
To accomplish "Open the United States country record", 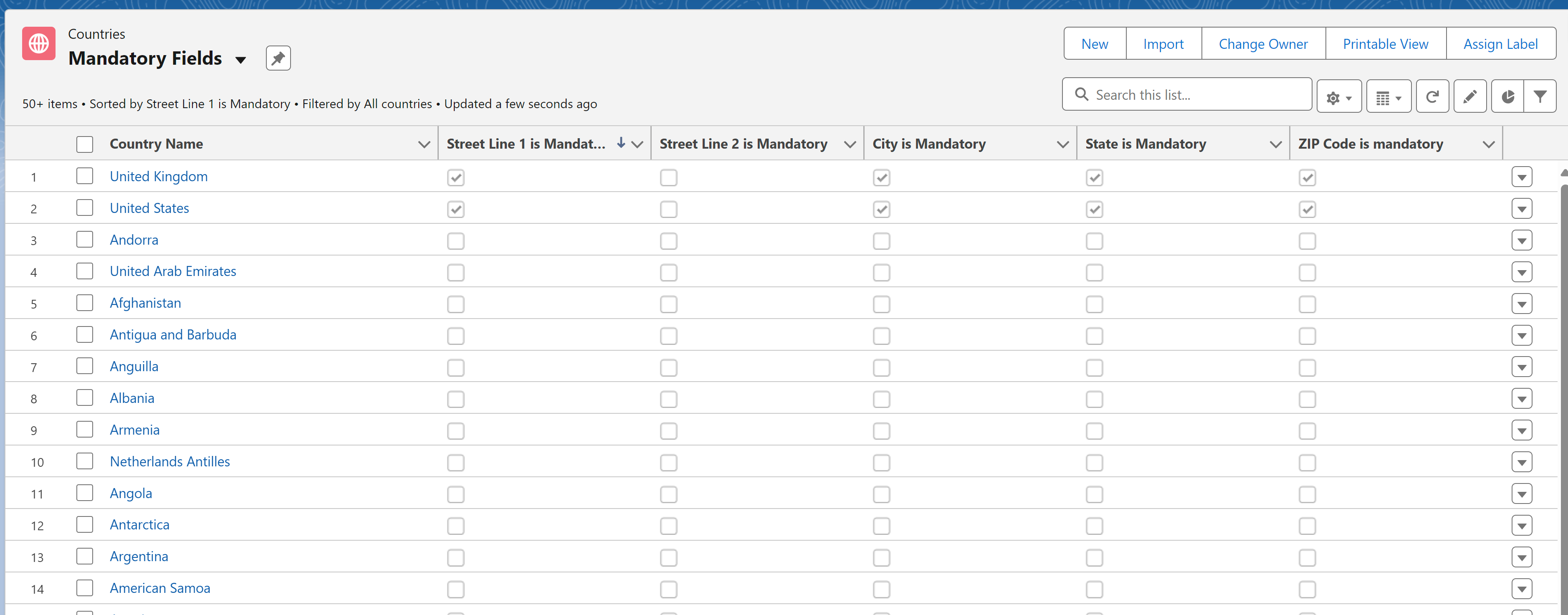I will (149, 208).
